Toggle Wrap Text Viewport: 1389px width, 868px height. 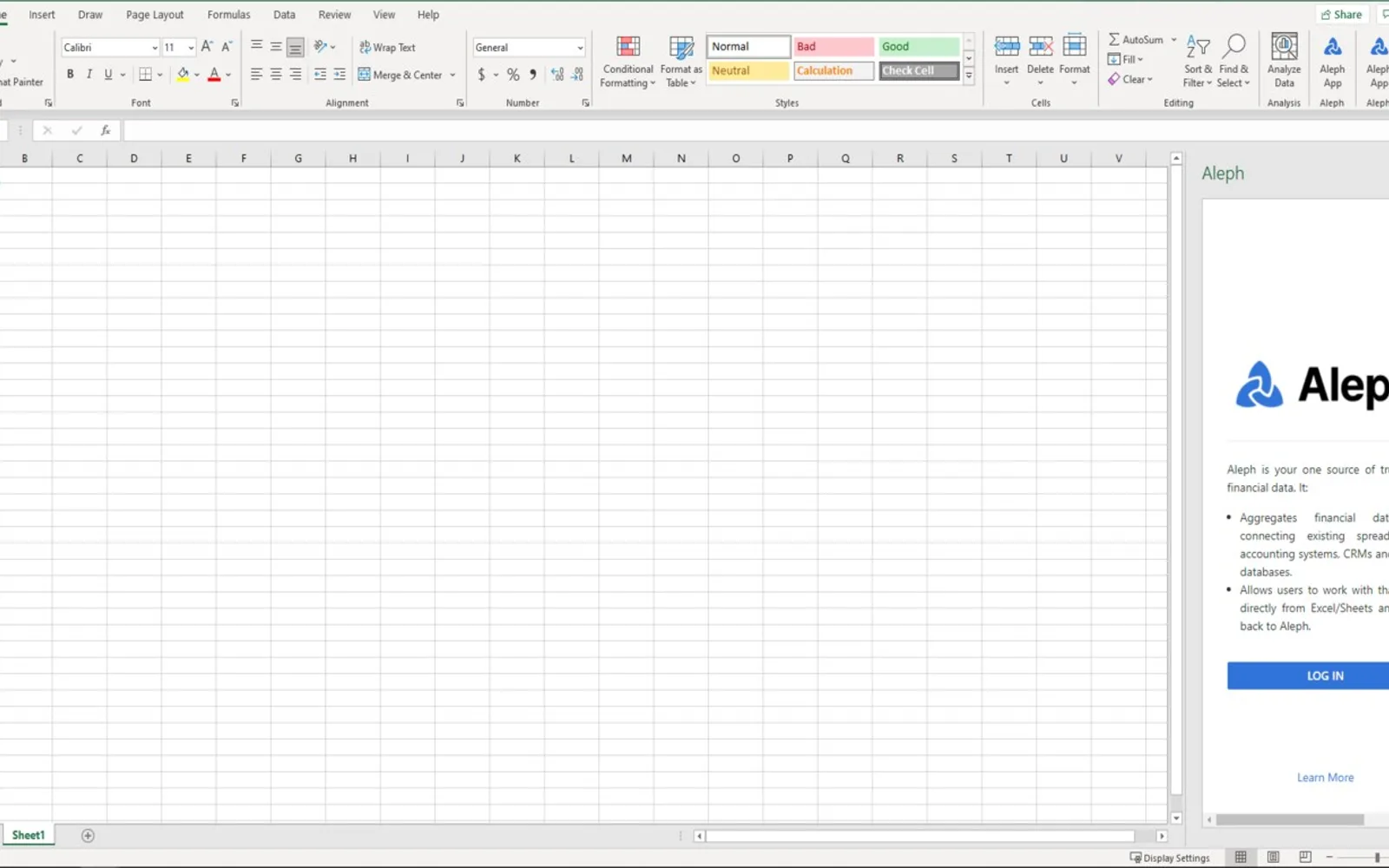[387, 48]
